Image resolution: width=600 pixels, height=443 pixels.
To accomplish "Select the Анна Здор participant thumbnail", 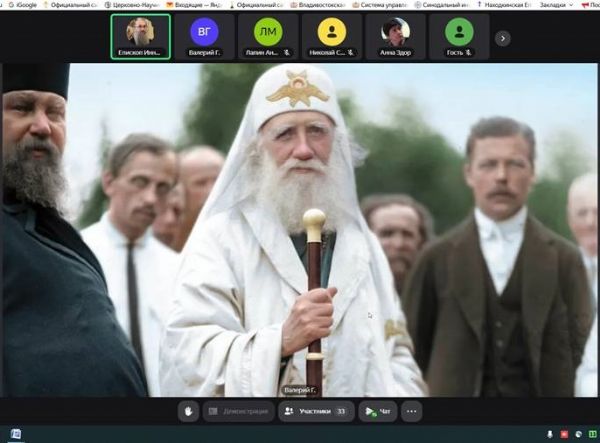I will (x=395, y=37).
